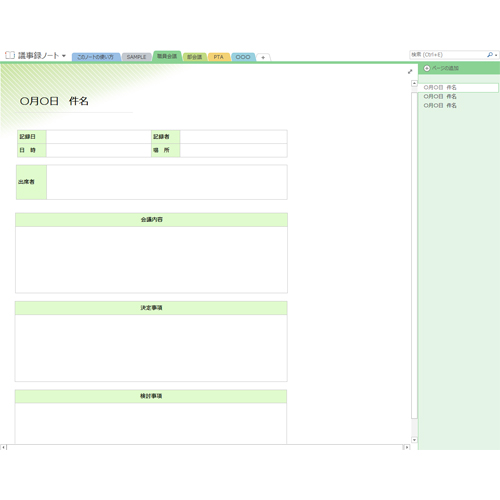The image size is (500, 500).
Task: Click the 記録日 label cell
Action: click(32, 137)
